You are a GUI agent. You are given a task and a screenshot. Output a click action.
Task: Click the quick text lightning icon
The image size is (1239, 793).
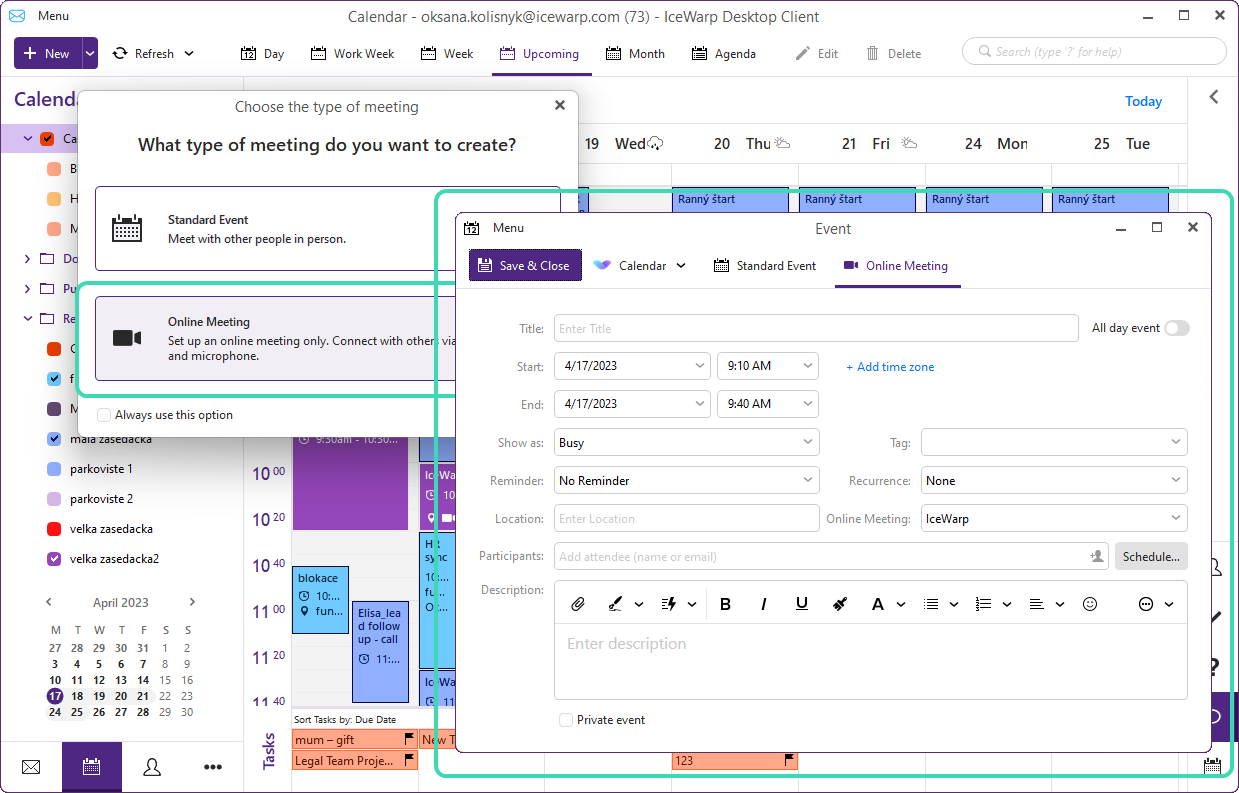(x=669, y=604)
